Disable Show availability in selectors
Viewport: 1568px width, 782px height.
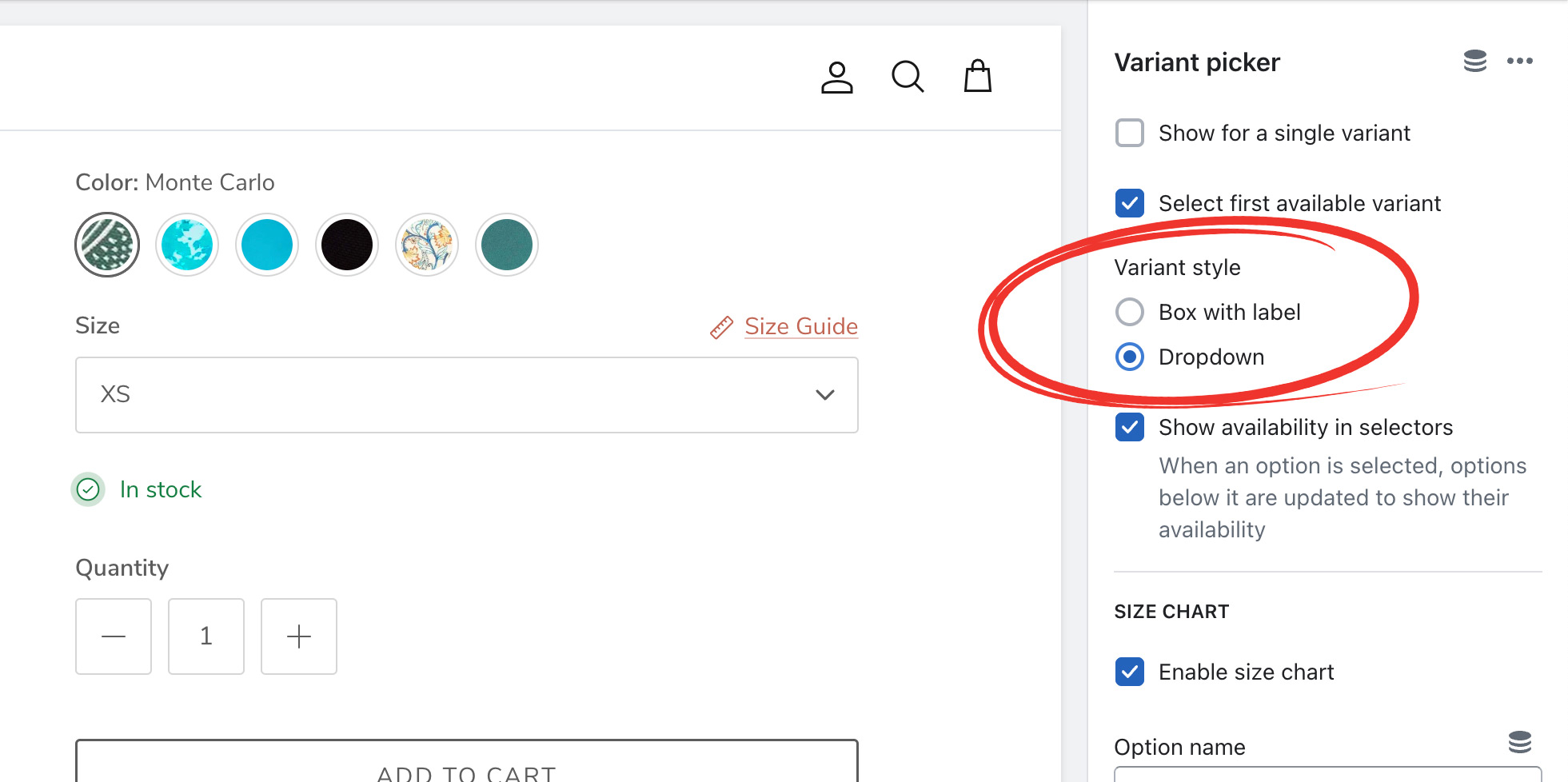[1129, 427]
